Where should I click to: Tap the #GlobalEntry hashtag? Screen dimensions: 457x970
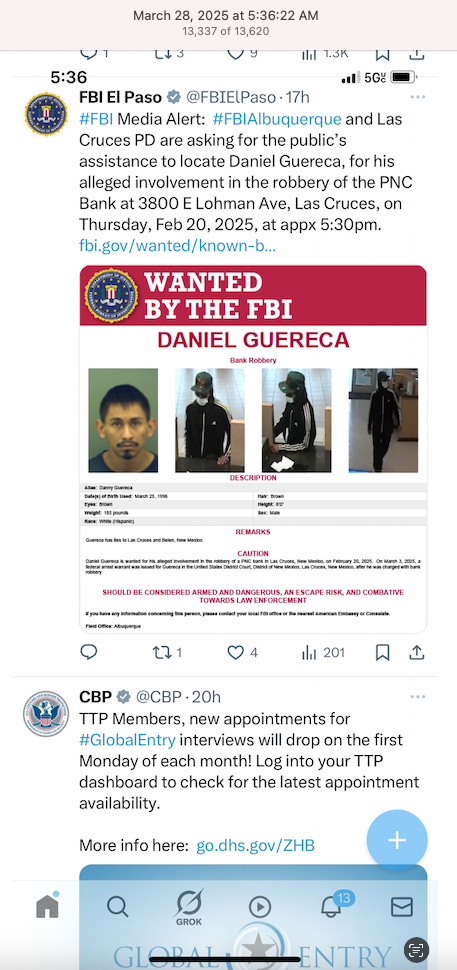[x=127, y=740]
